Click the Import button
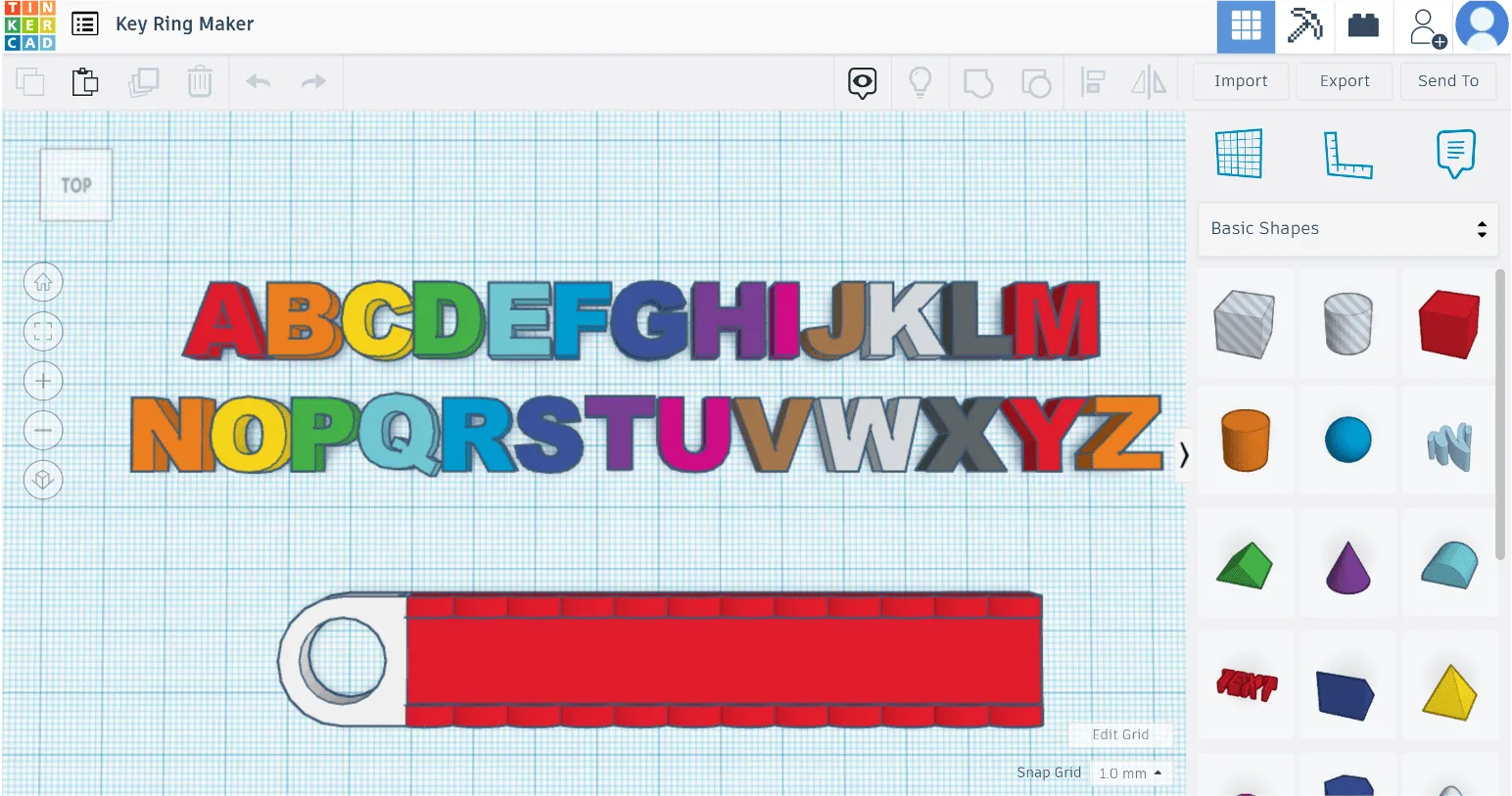This screenshot has width=1512, height=796. 1241,81
